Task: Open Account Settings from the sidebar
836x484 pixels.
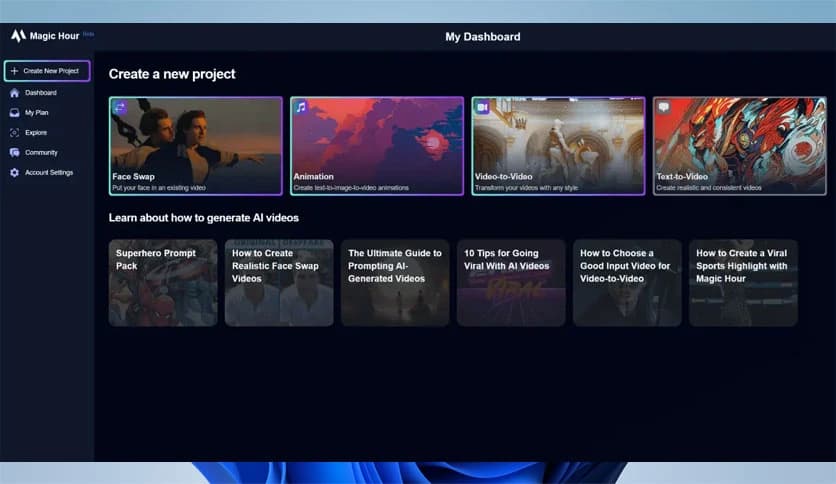Action: click(x=47, y=173)
